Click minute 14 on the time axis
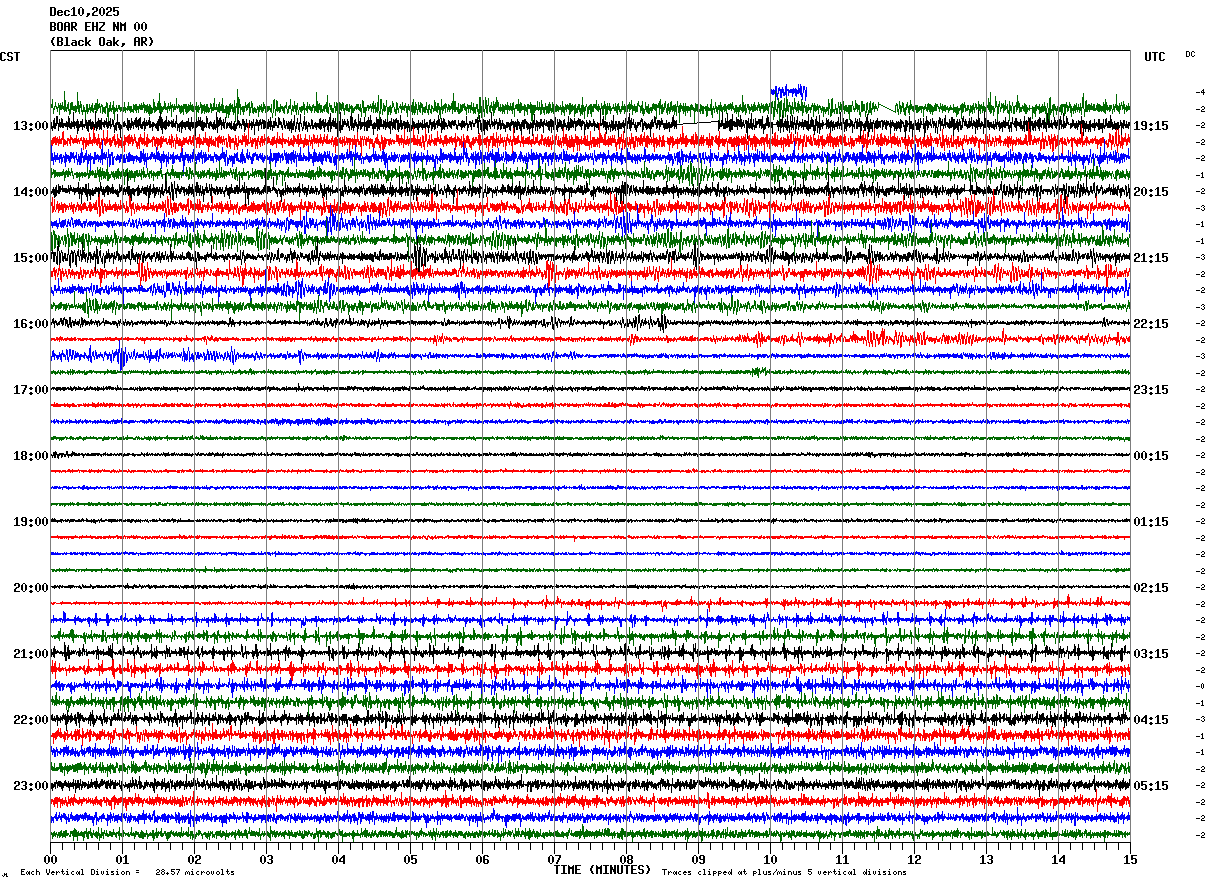This screenshot has width=1210, height=886. click(x=1058, y=859)
